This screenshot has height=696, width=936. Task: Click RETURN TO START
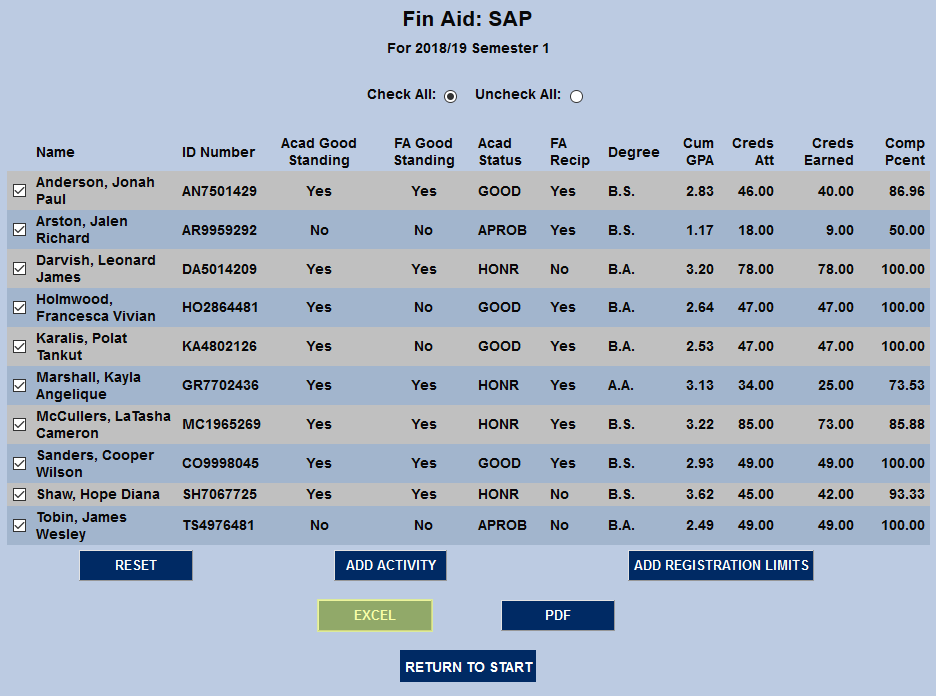[467, 665]
